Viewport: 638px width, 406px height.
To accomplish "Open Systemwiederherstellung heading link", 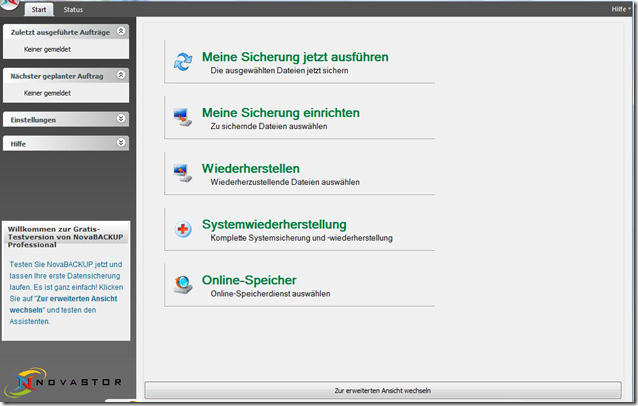I will click(x=274, y=224).
